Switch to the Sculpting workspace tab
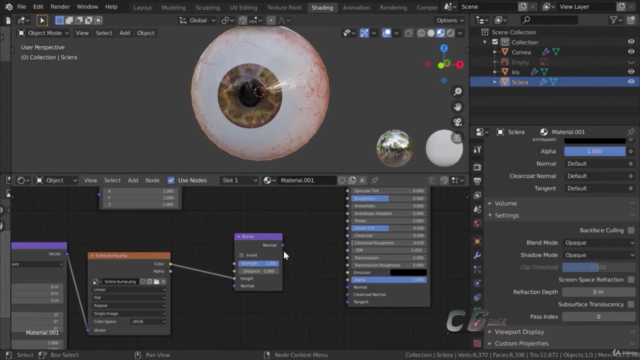The height and width of the screenshot is (360, 640). coord(207,7)
